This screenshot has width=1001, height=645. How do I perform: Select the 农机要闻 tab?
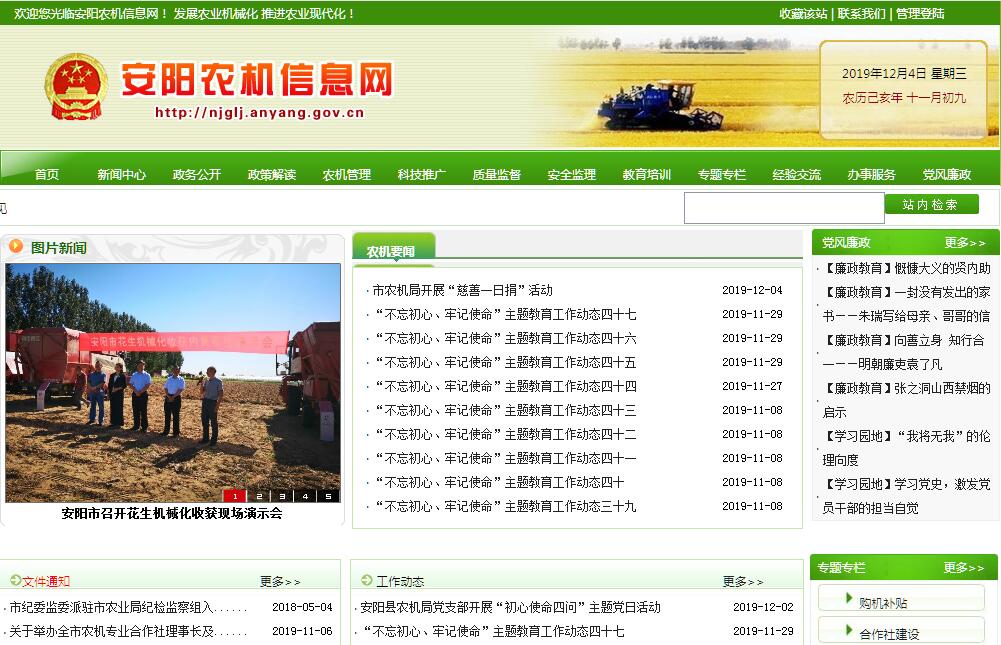click(x=391, y=251)
